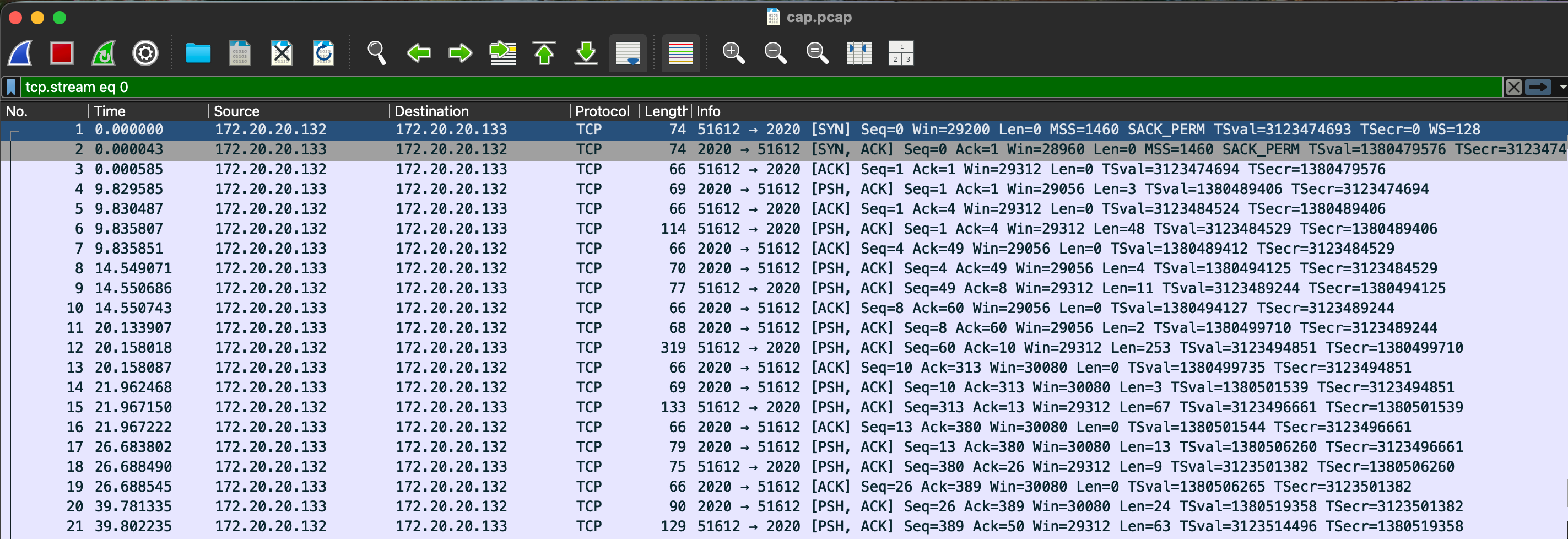
Task: Reload the capture file icon
Action: (x=323, y=53)
